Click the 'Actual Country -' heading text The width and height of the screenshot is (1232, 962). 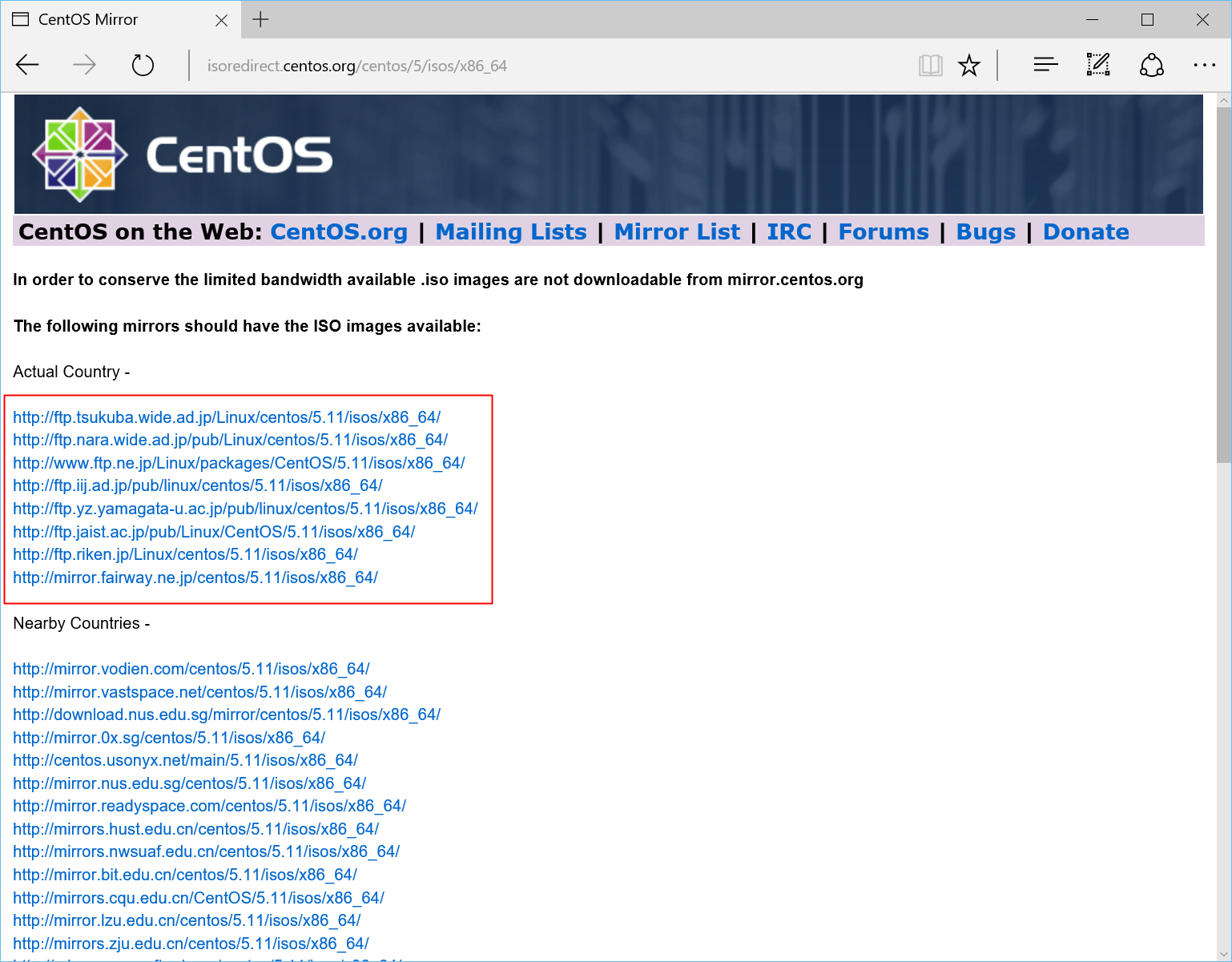pyautogui.click(x=71, y=372)
